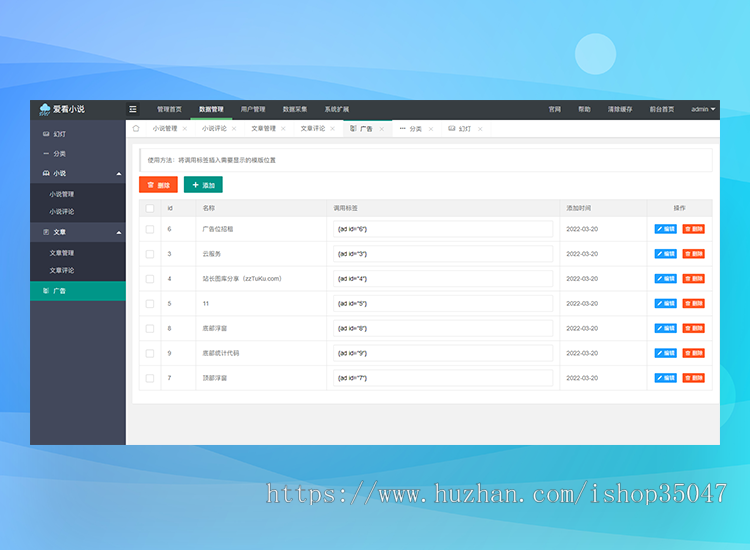The height and width of the screenshot is (550, 750).
Task: Switch to the 文章评论 tab
Action: coord(312,129)
